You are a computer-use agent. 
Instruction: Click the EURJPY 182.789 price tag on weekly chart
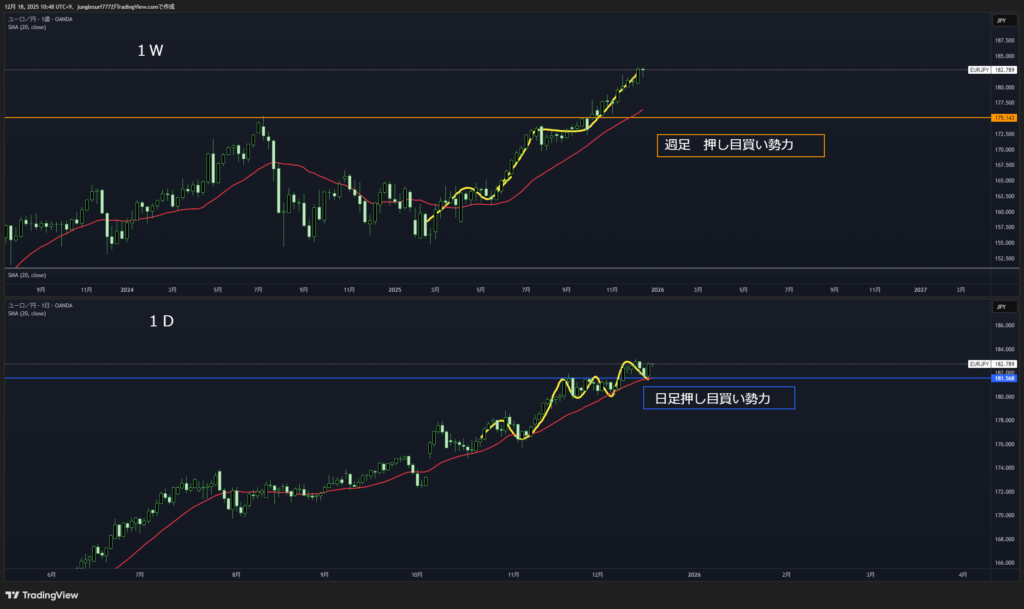992,70
